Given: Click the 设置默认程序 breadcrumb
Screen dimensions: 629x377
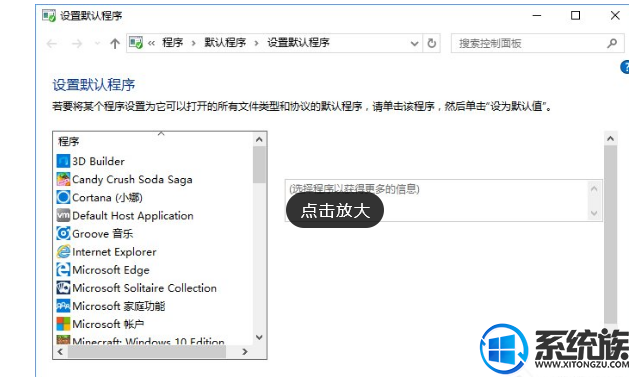Looking at the screenshot, I should 298,43.
